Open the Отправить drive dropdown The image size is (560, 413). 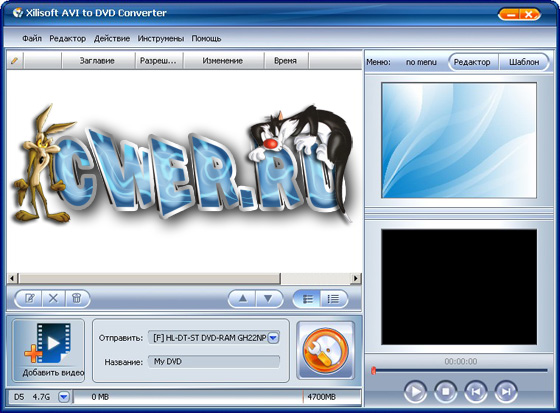coord(273,338)
